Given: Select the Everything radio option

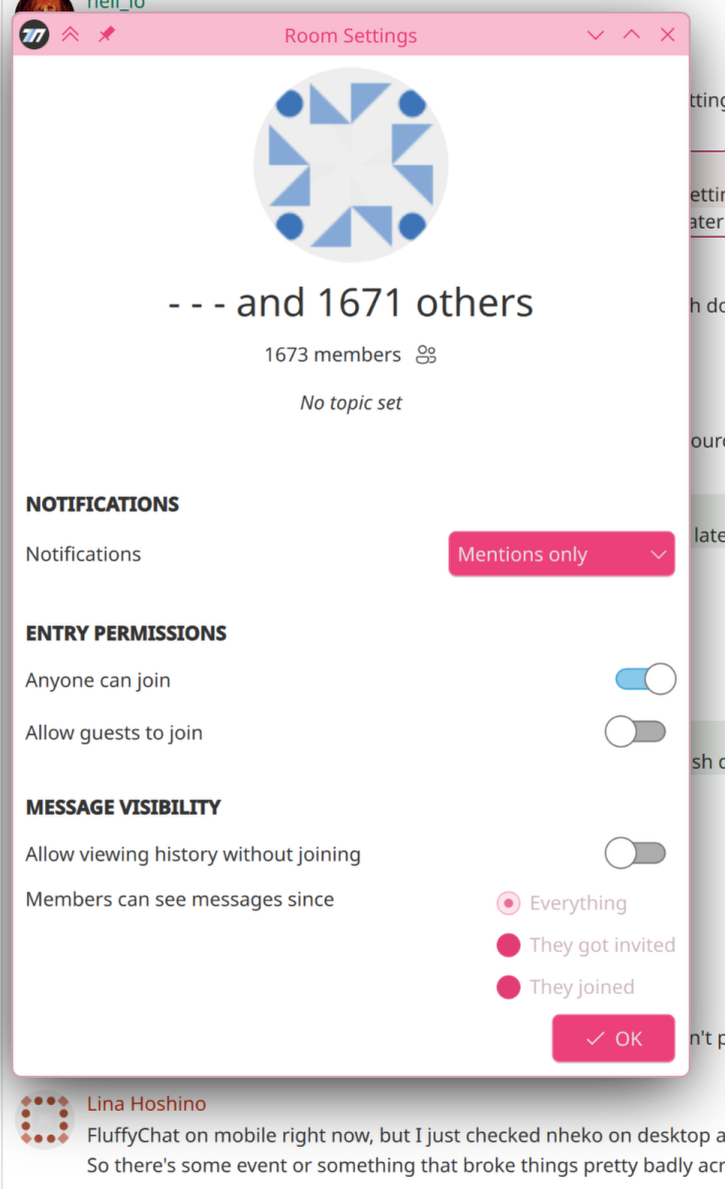Looking at the screenshot, I should click(x=509, y=903).
